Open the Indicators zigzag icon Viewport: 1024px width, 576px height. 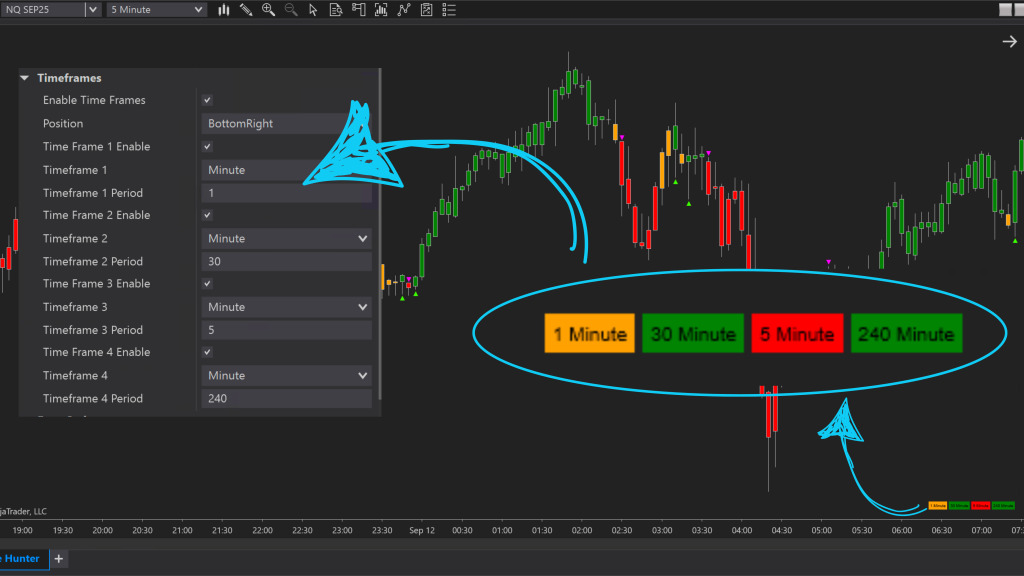point(404,10)
